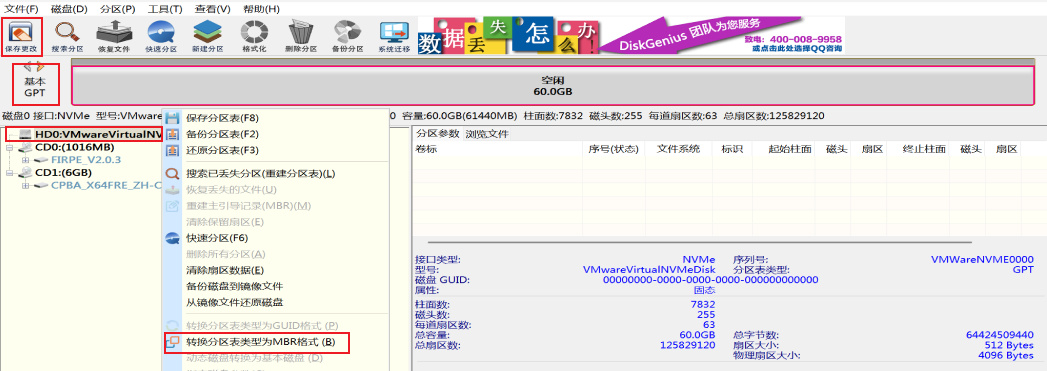Select CD1:(6GB) in the disk tree
The image size is (1047, 371).
tap(63, 172)
